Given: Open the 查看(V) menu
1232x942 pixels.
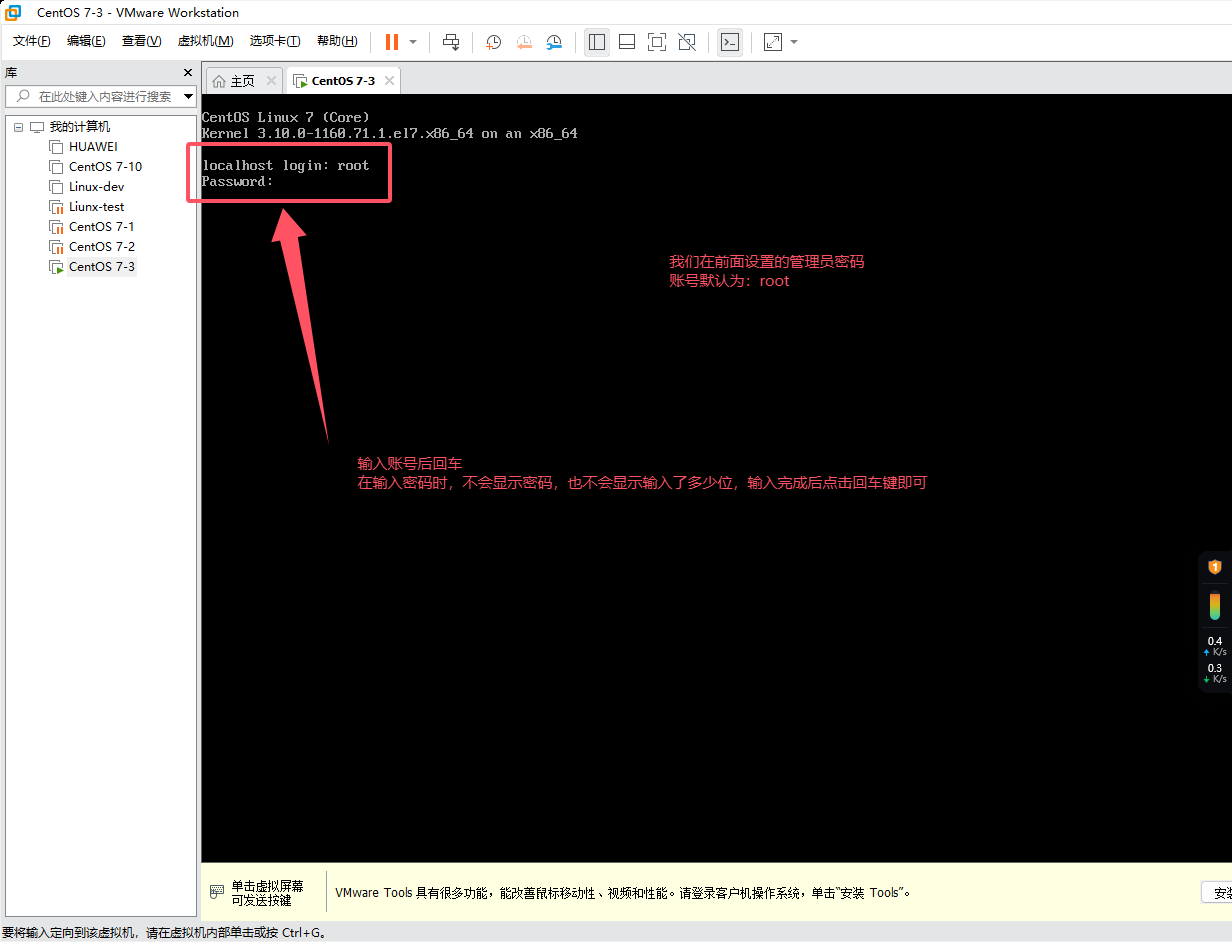Looking at the screenshot, I should (x=141, y=41).
